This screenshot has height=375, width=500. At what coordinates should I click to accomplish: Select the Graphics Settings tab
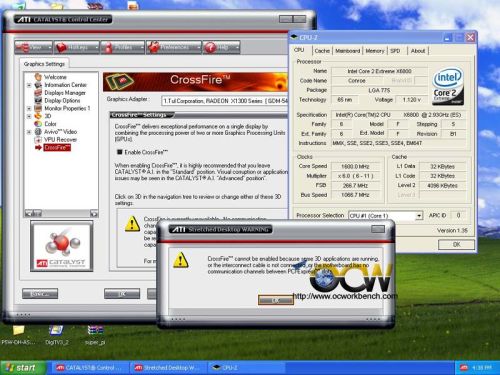coord(44,64)
